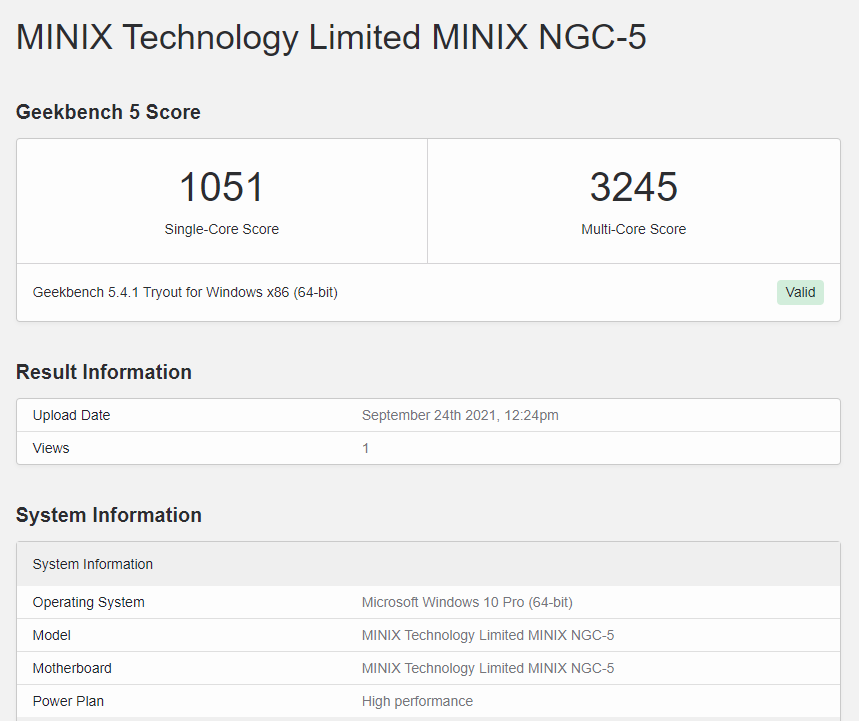Click the Model row label

pos(51,635)
